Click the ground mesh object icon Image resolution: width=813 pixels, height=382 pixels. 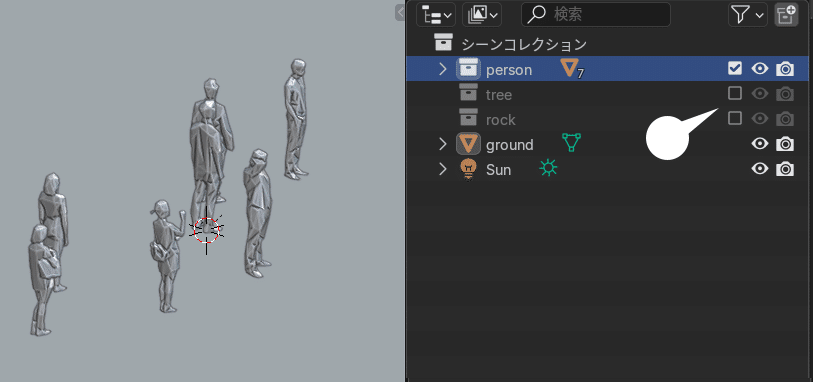point(468,144)
